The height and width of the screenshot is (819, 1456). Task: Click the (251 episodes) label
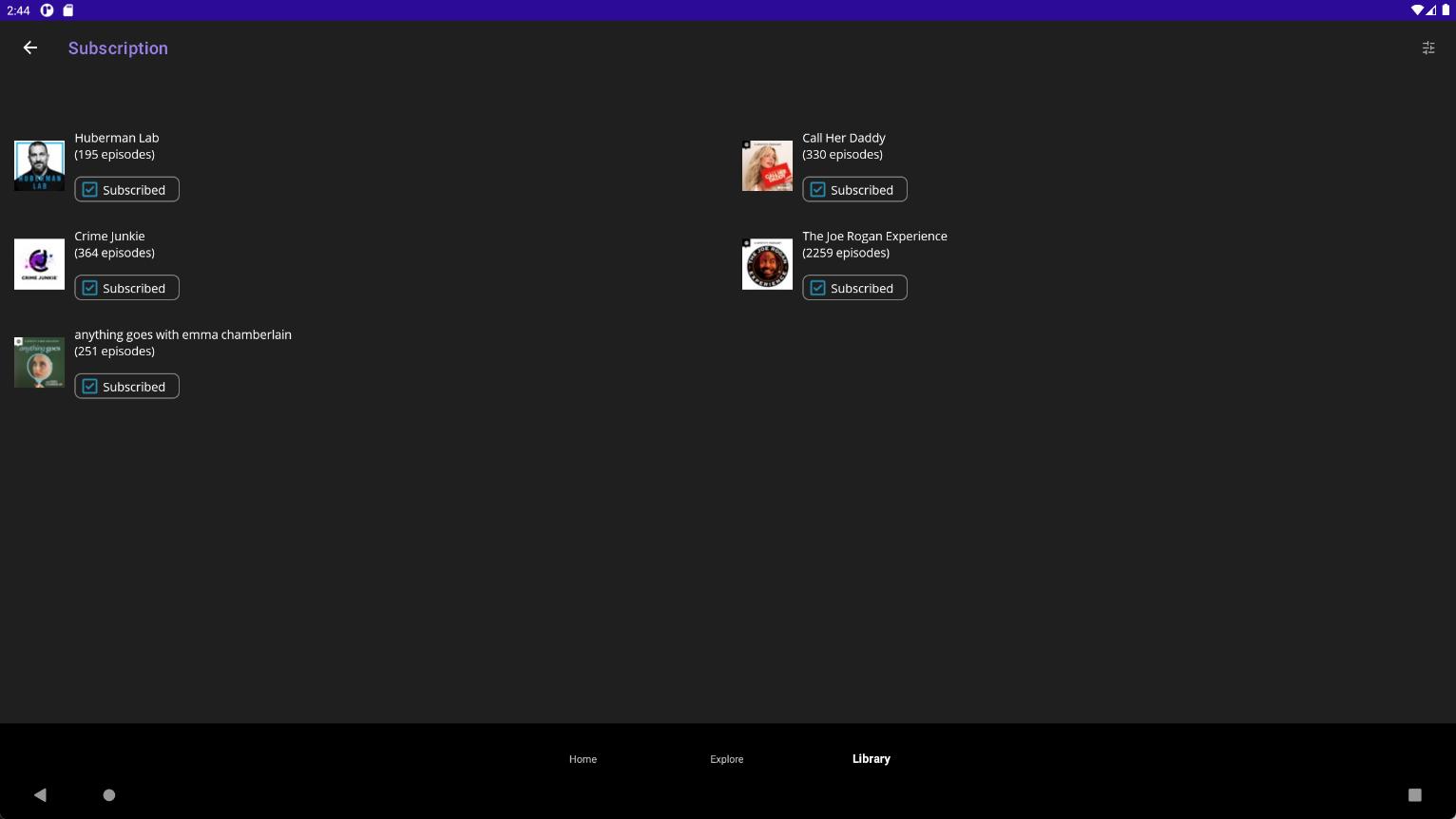115,351
